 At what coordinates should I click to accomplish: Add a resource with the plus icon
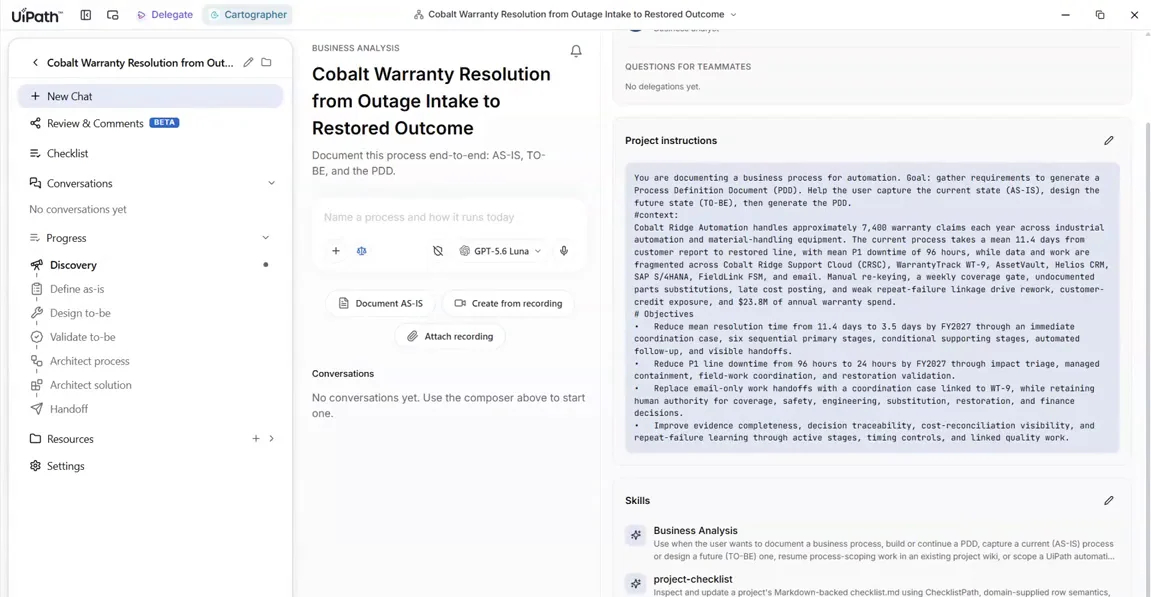(255, 438)
